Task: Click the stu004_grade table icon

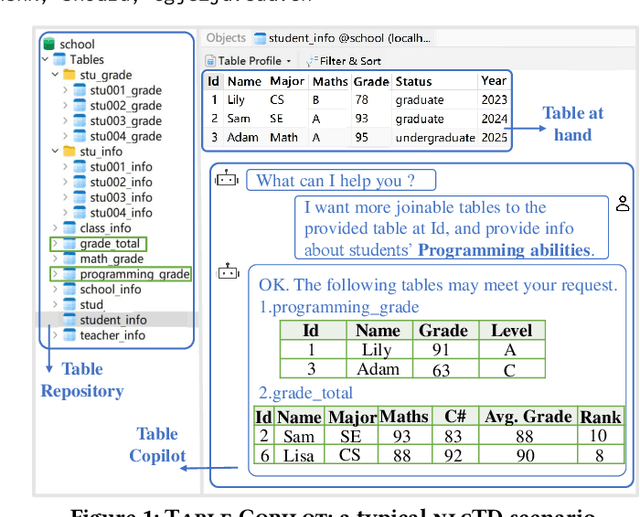Action: (x=80, y=136)
